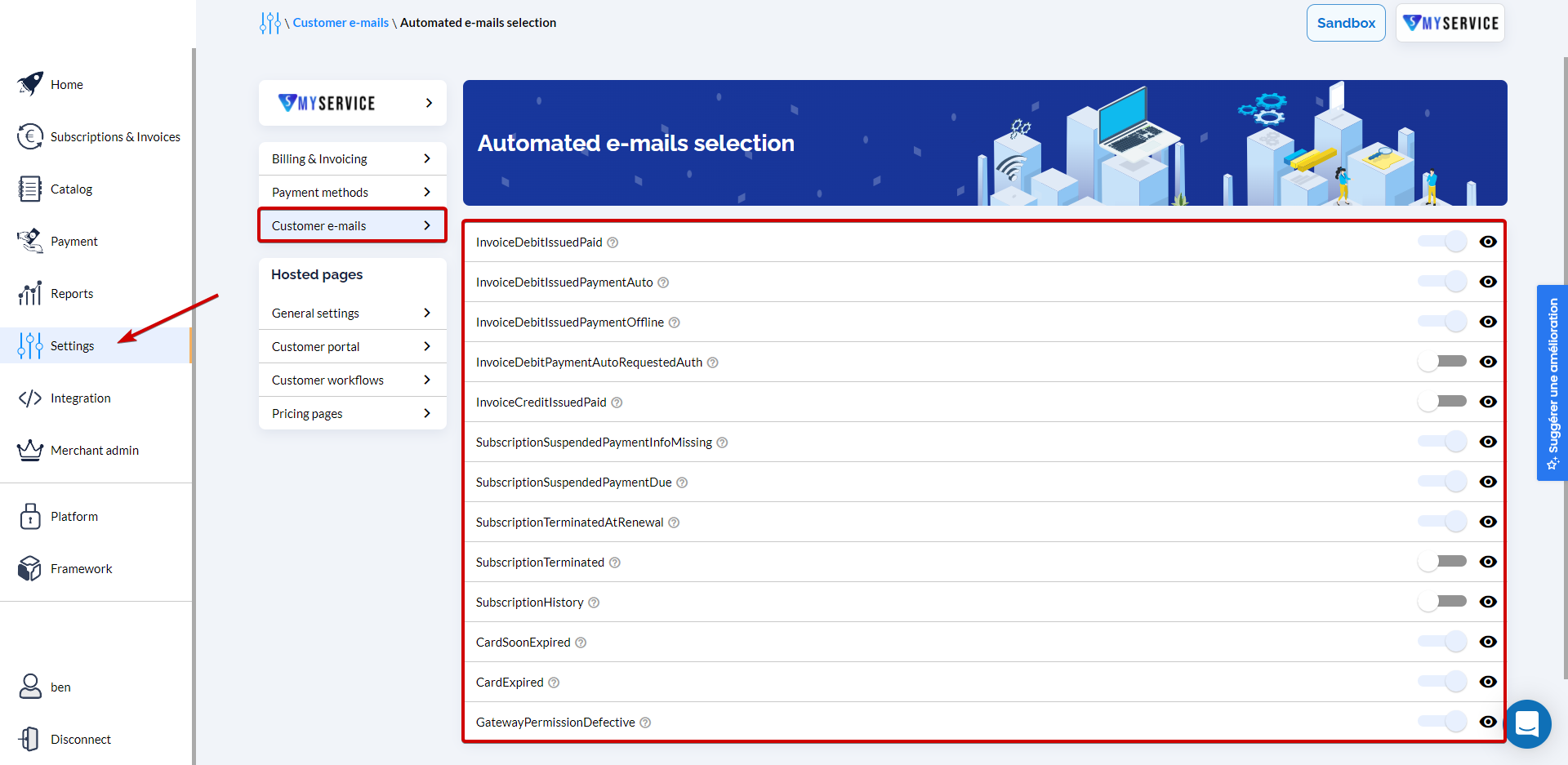Click help icon next to InvoiceCreditIssuedPaid
This screenshot has height=765, width=1568.
coord(617,403)
